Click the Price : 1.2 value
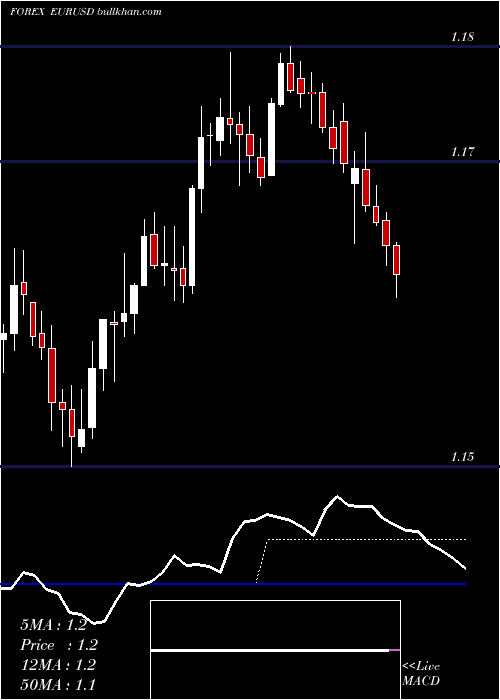This screenshot has height=700, width=500. pos(59,645)
